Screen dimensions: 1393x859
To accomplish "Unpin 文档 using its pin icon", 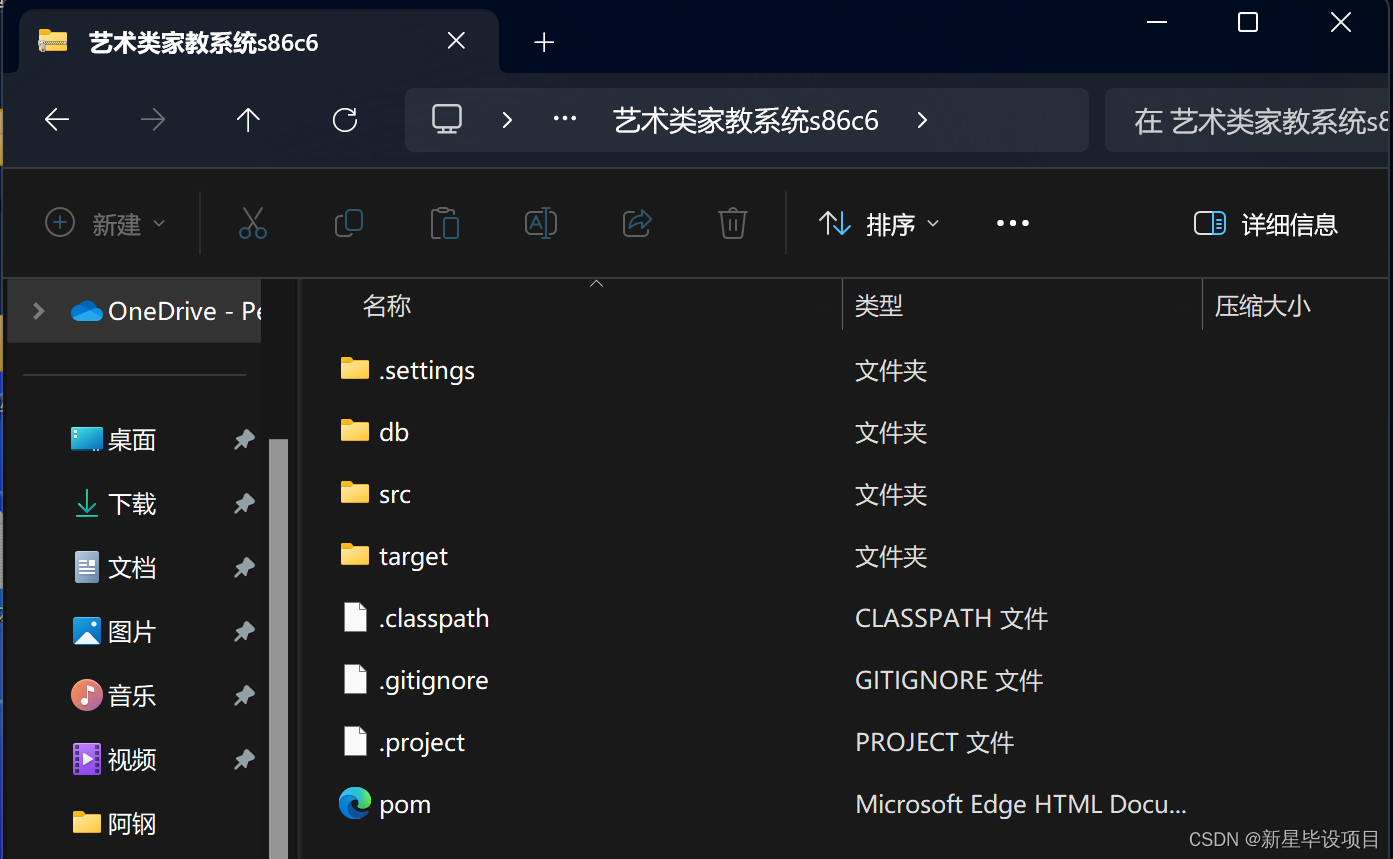I will click(x=244, y=568).
